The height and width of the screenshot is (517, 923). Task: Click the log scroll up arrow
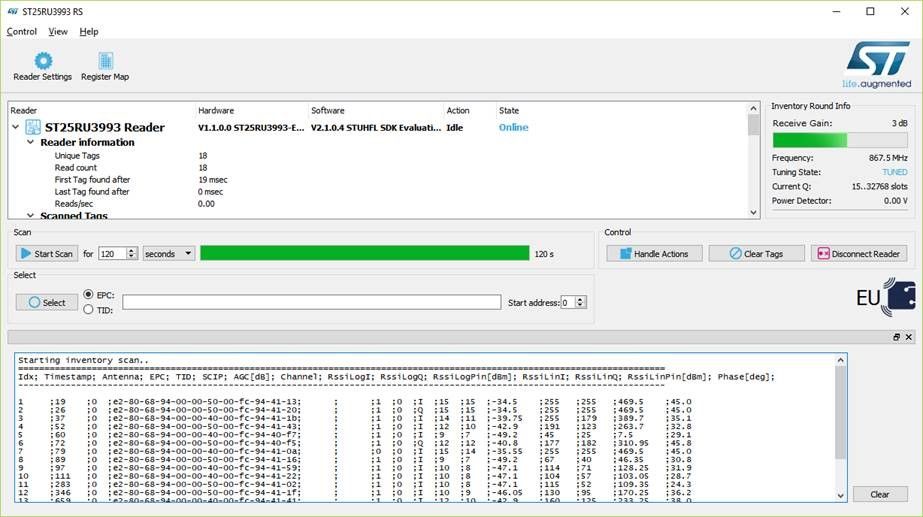841,360
